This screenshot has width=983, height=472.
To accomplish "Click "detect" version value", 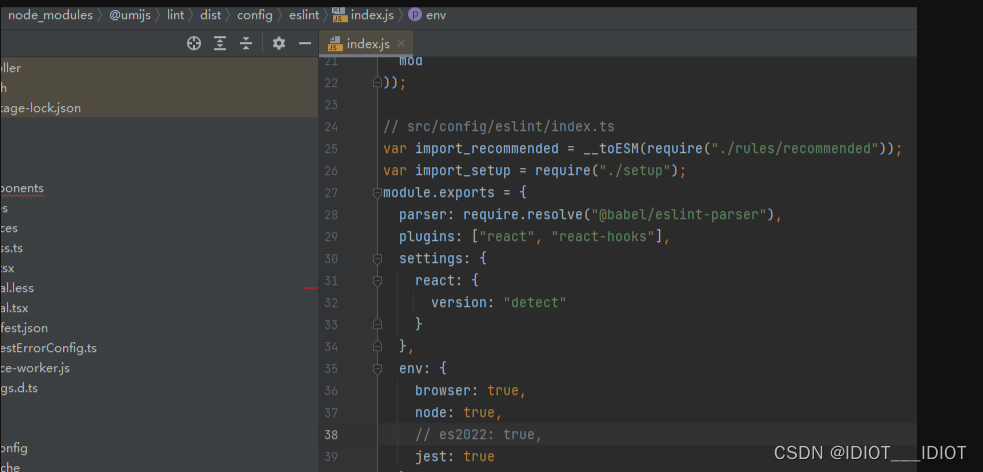I will (535, 302).
